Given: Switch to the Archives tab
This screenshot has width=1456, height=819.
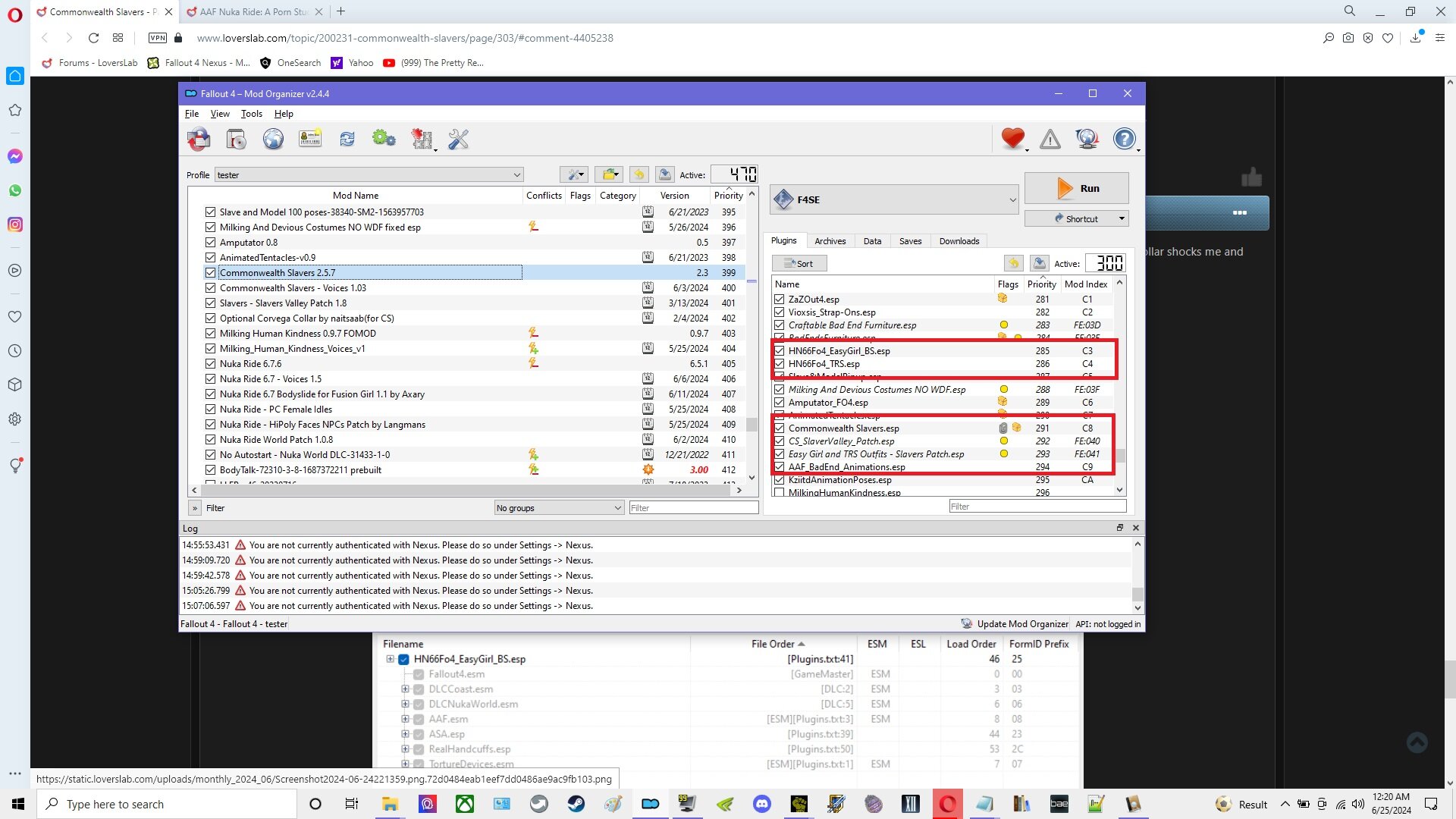Looking at the screenshot, I should pos(830,241).
